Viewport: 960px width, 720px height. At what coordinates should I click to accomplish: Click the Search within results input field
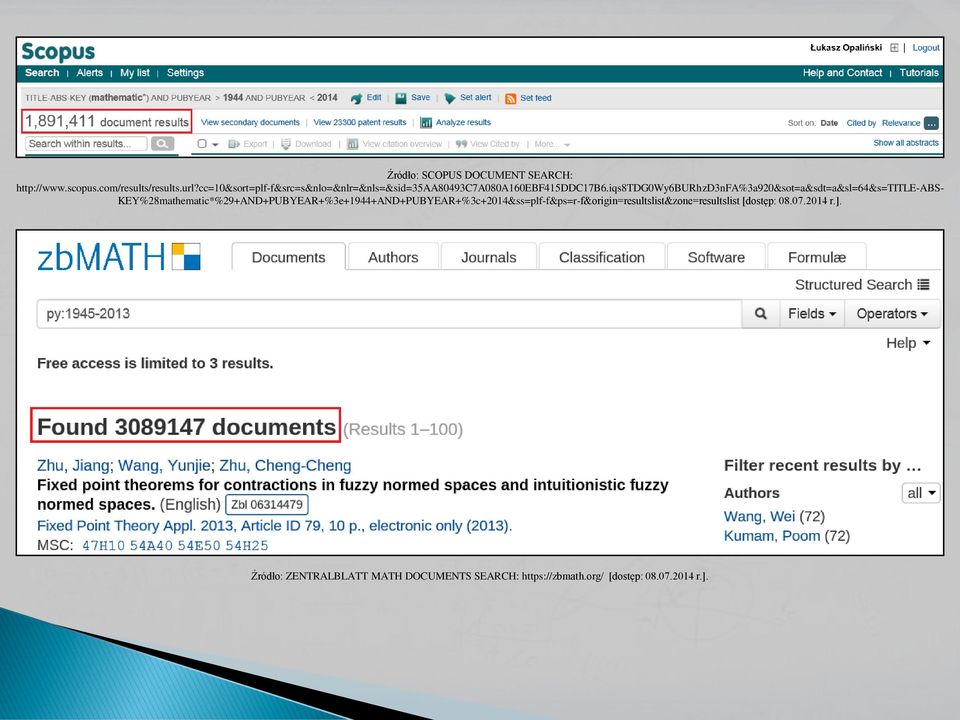coord(86,143)
